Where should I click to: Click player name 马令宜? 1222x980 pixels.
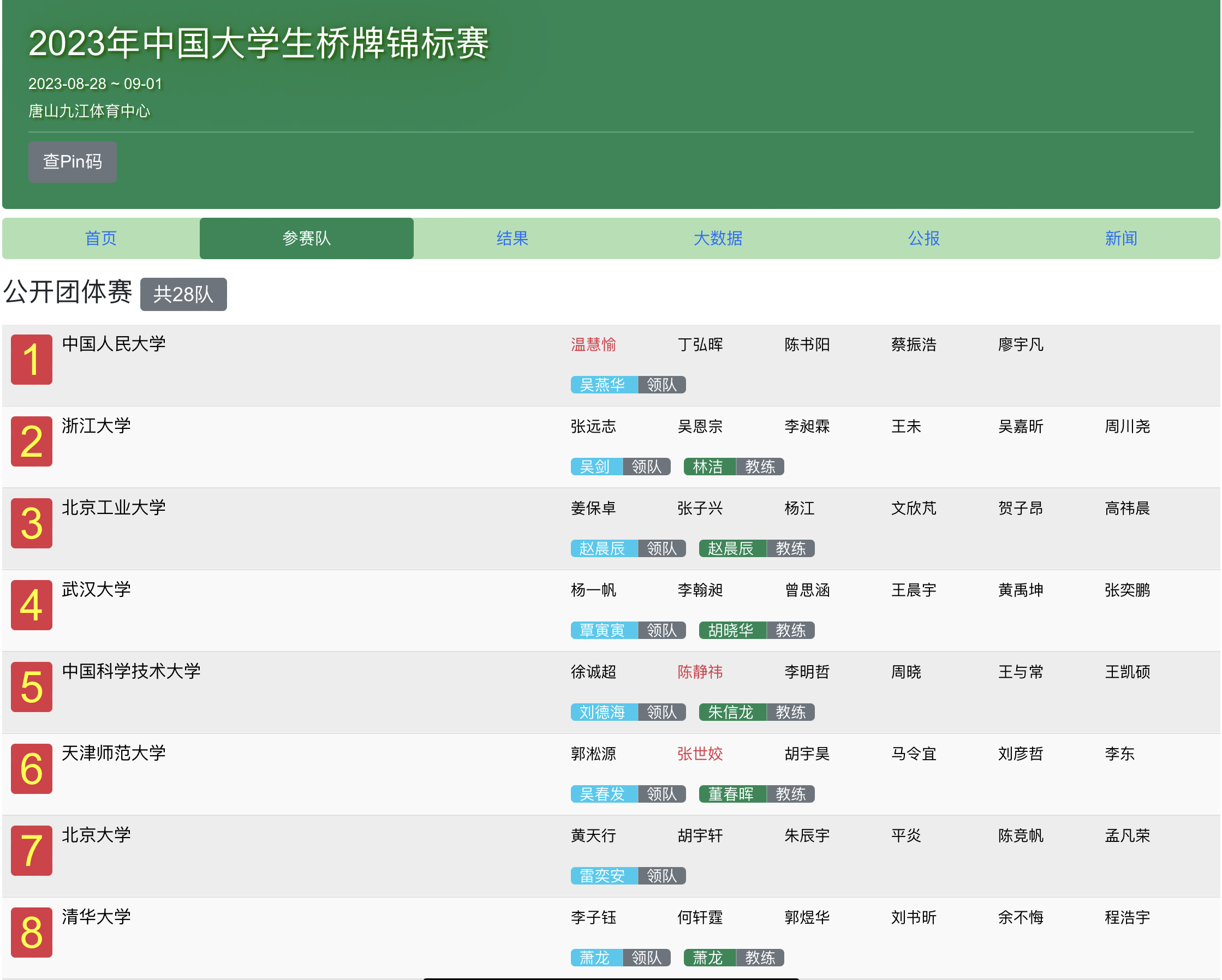click(x=914, y=754)
